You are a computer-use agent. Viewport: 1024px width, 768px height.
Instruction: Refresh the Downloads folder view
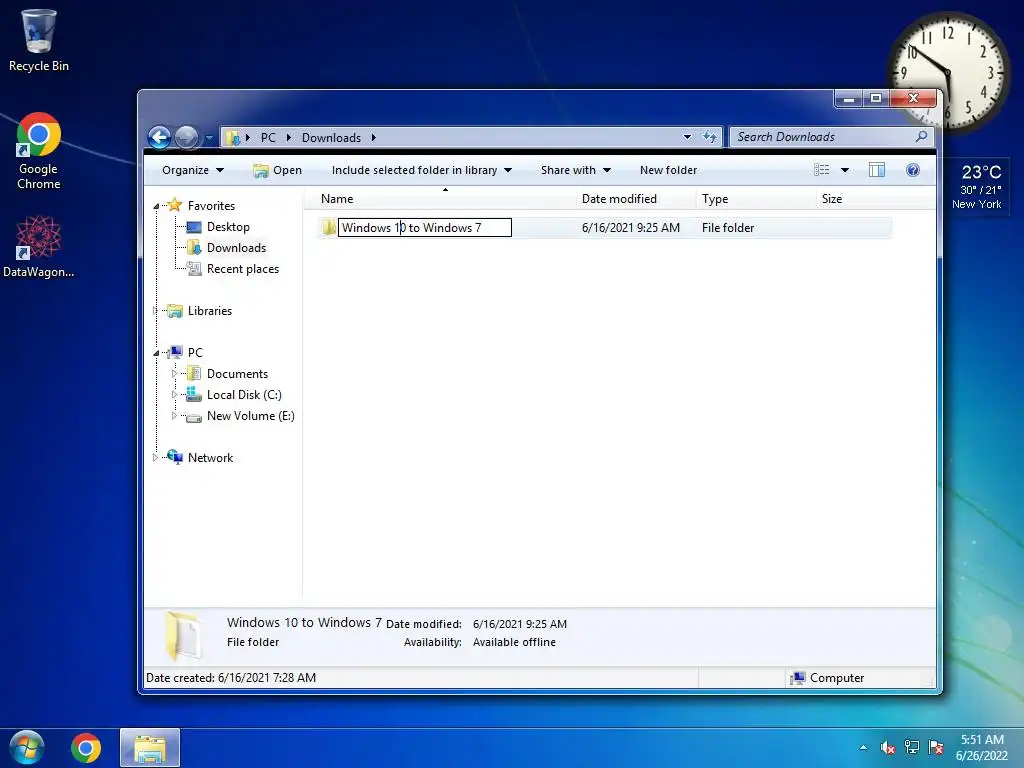coord(709,136)
